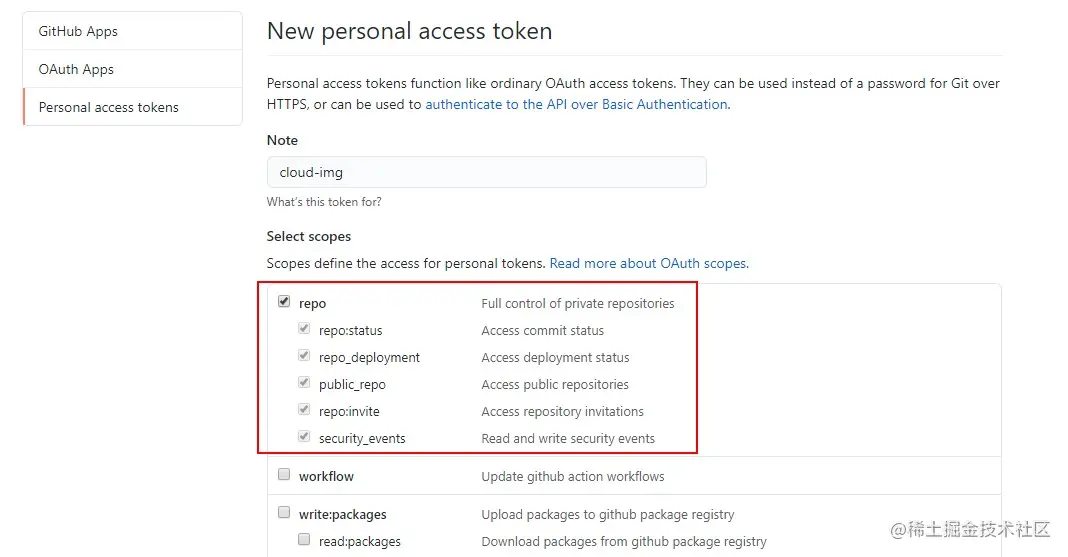Enable the write:packages scope checkbox
The width and height of the screenshot is (1068, 557).
(x=284, y=513)
